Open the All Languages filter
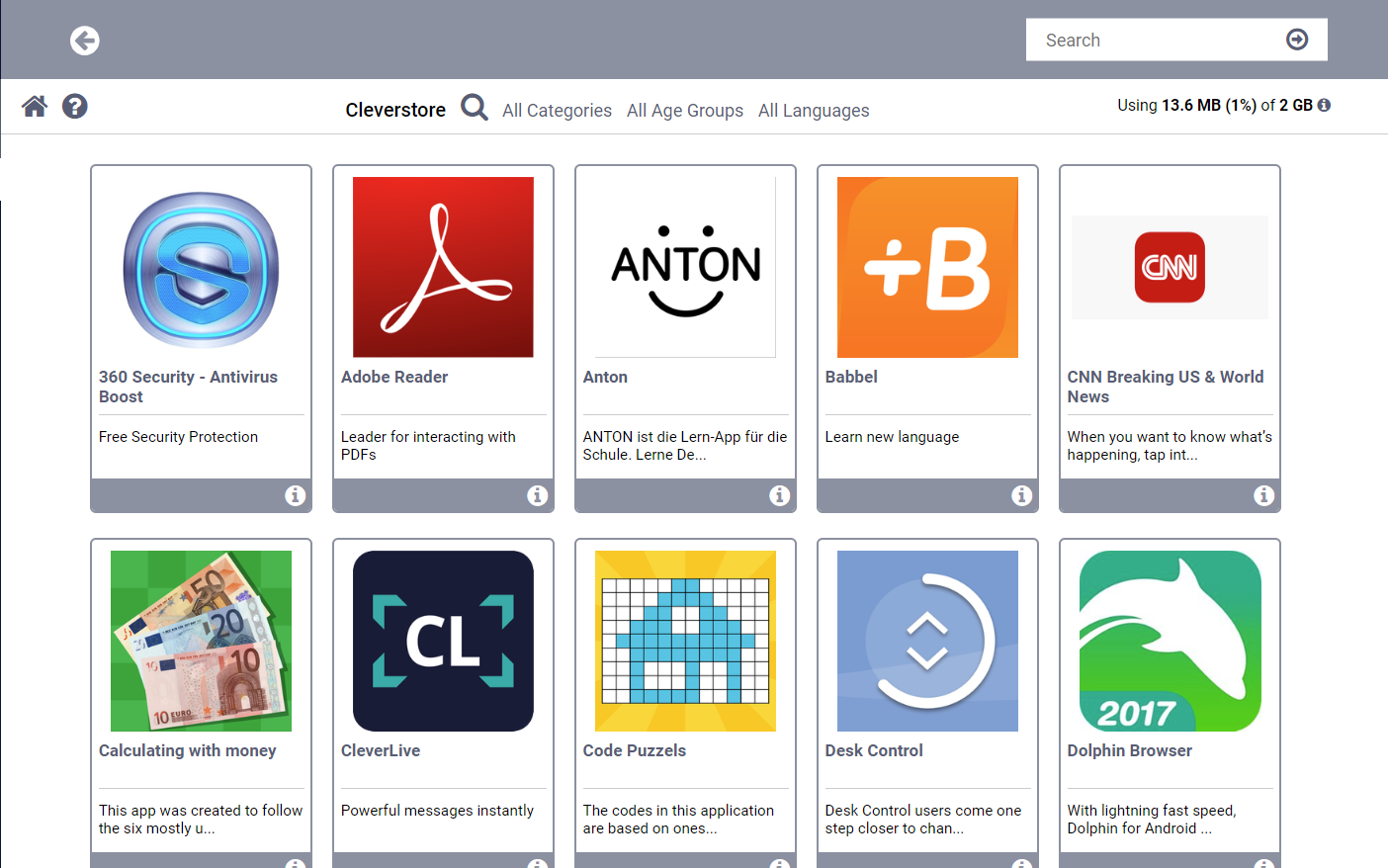This screenshot has height=868, width=1388. [814, 111]
